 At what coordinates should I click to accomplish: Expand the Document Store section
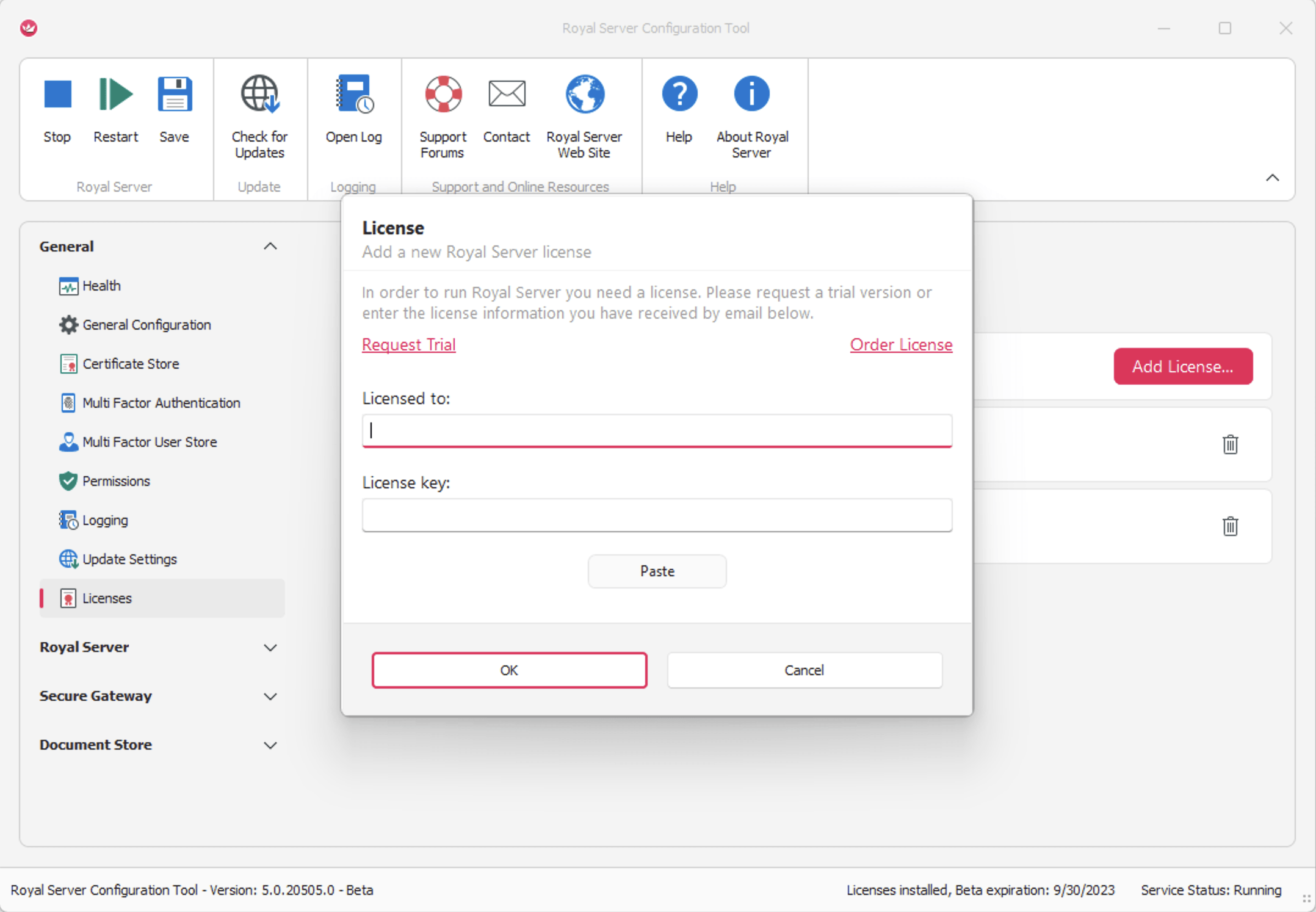click(x=270, y=745)
